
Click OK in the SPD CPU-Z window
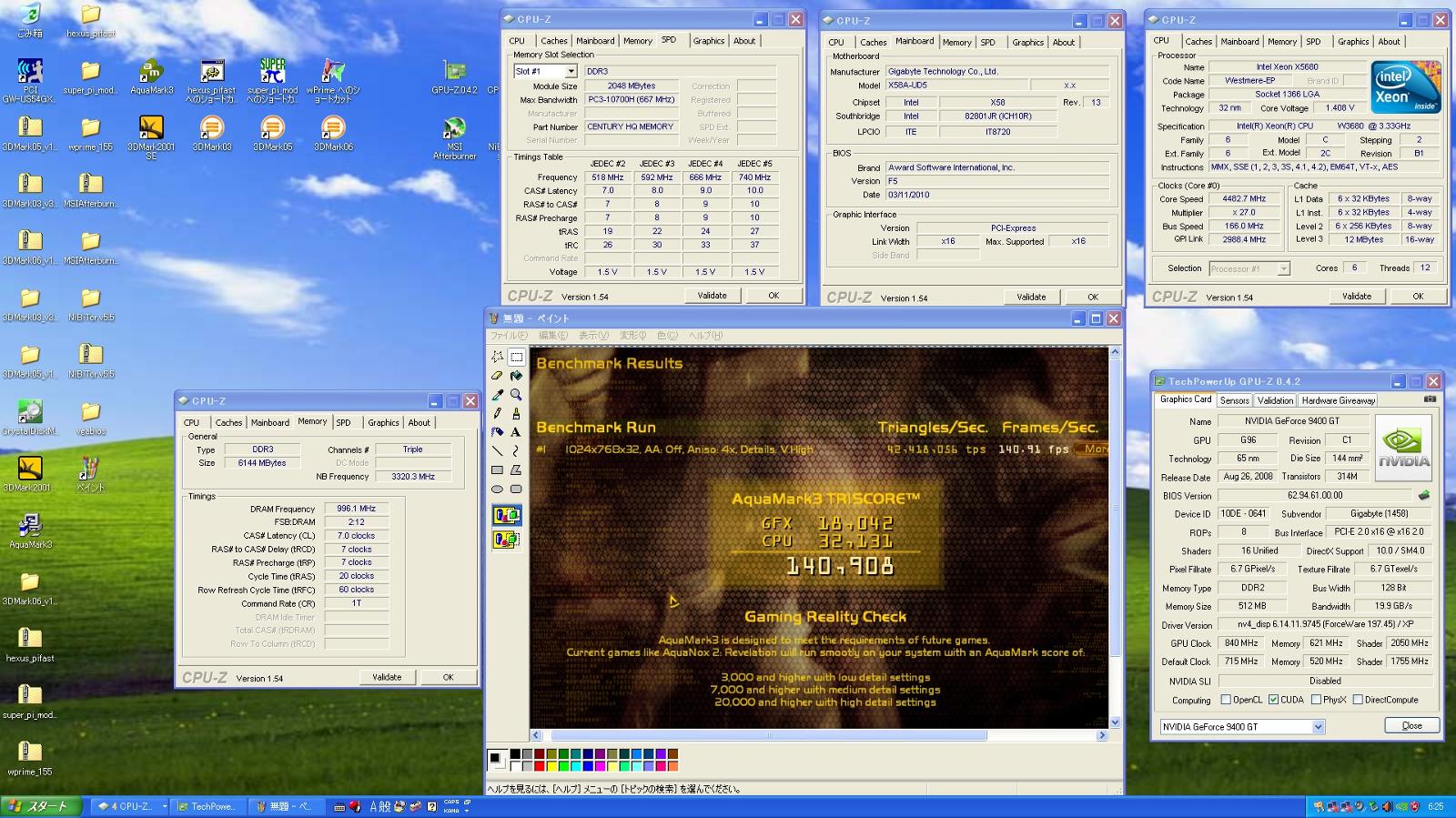point(773,296)
